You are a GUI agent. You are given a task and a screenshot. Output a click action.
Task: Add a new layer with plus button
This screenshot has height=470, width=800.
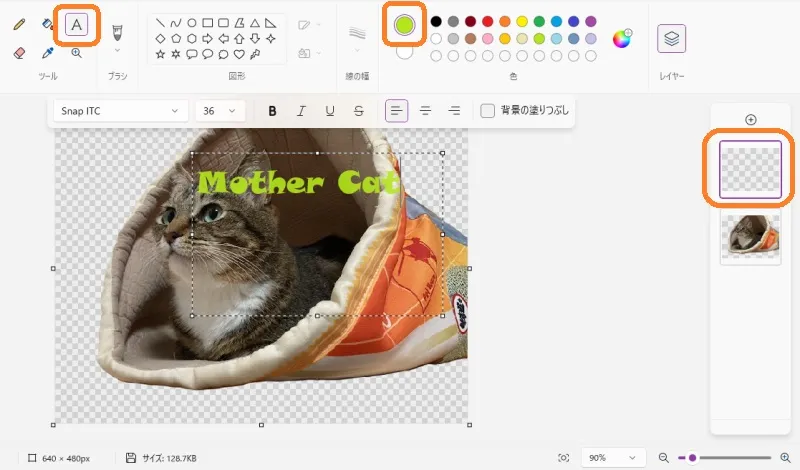(x=751, y=119)
